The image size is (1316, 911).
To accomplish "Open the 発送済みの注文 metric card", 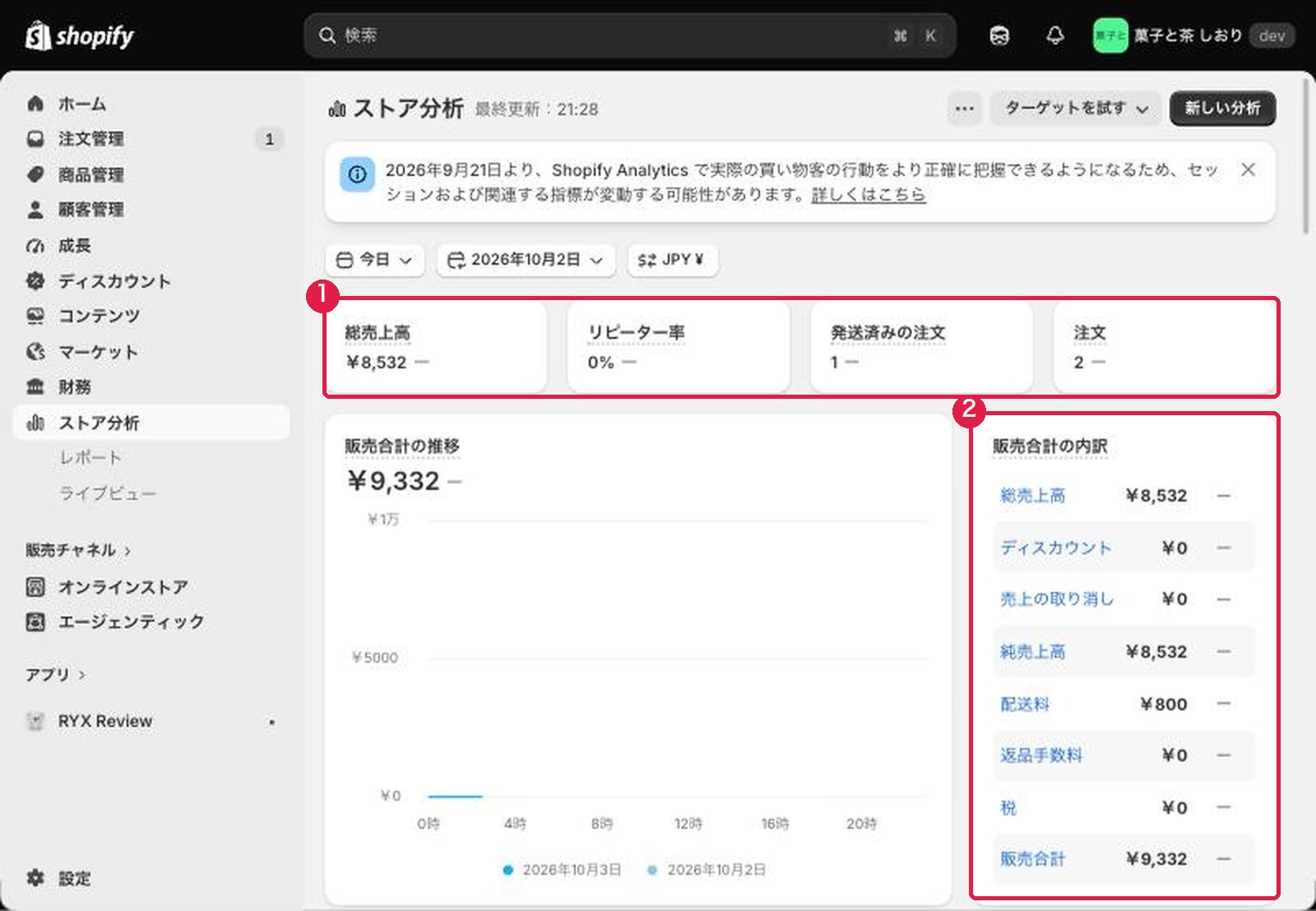I will point(921,348).
